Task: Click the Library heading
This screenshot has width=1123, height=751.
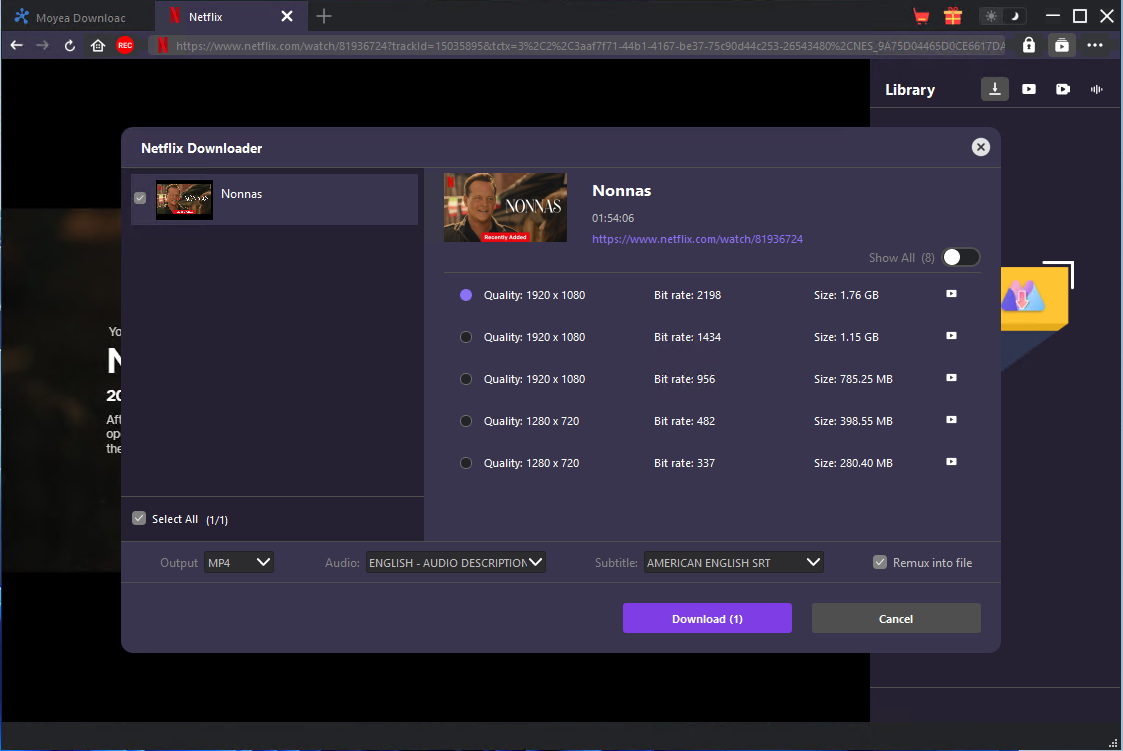Action: [x=910, y=89]
